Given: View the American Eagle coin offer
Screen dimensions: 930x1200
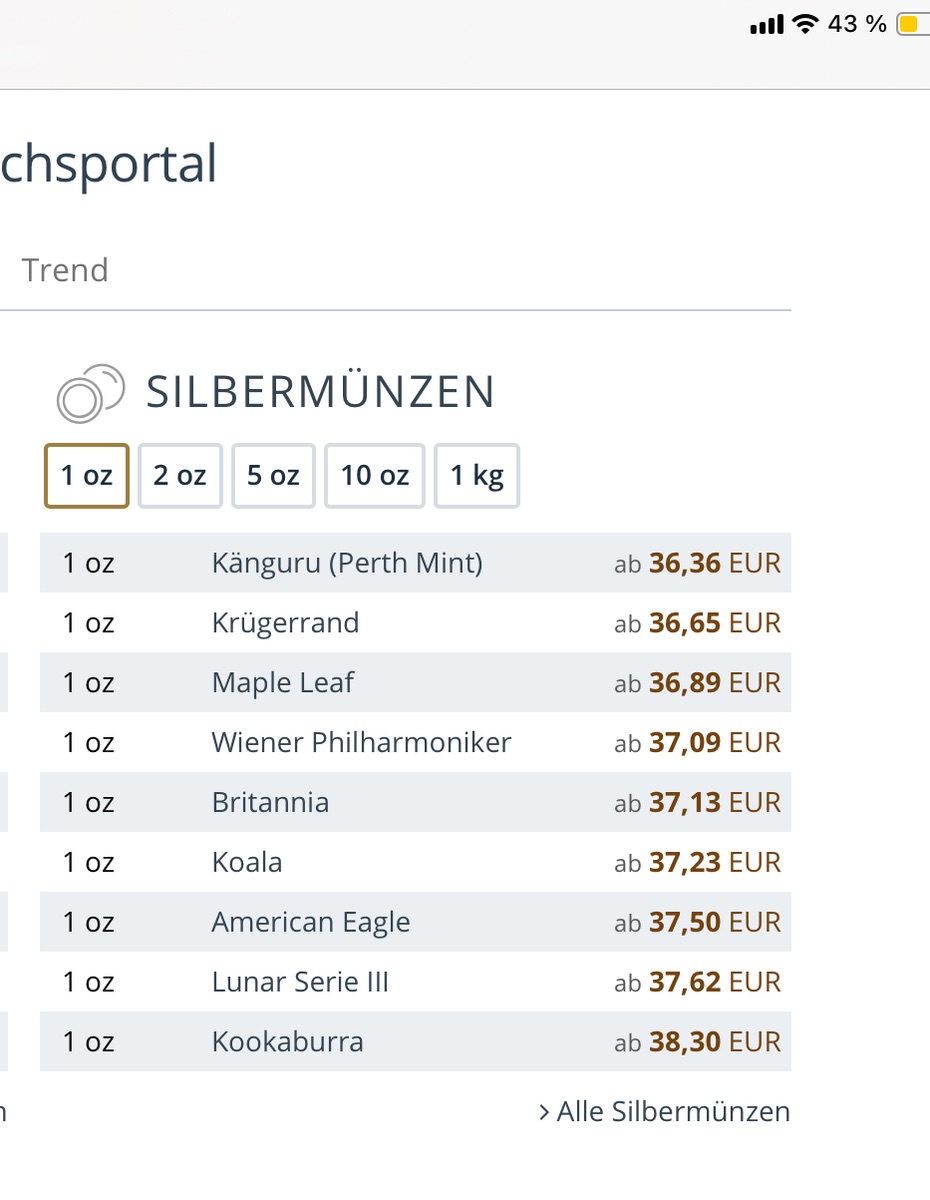Looking at the screenshot, I should coord(311,923).
